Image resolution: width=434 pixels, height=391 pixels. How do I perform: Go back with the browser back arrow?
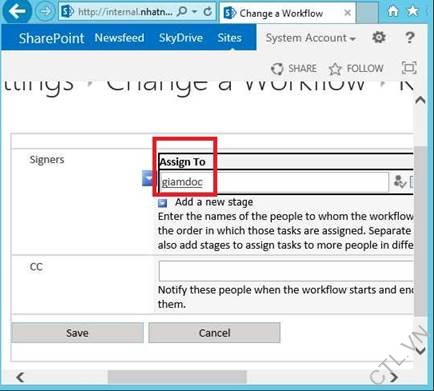17,11
